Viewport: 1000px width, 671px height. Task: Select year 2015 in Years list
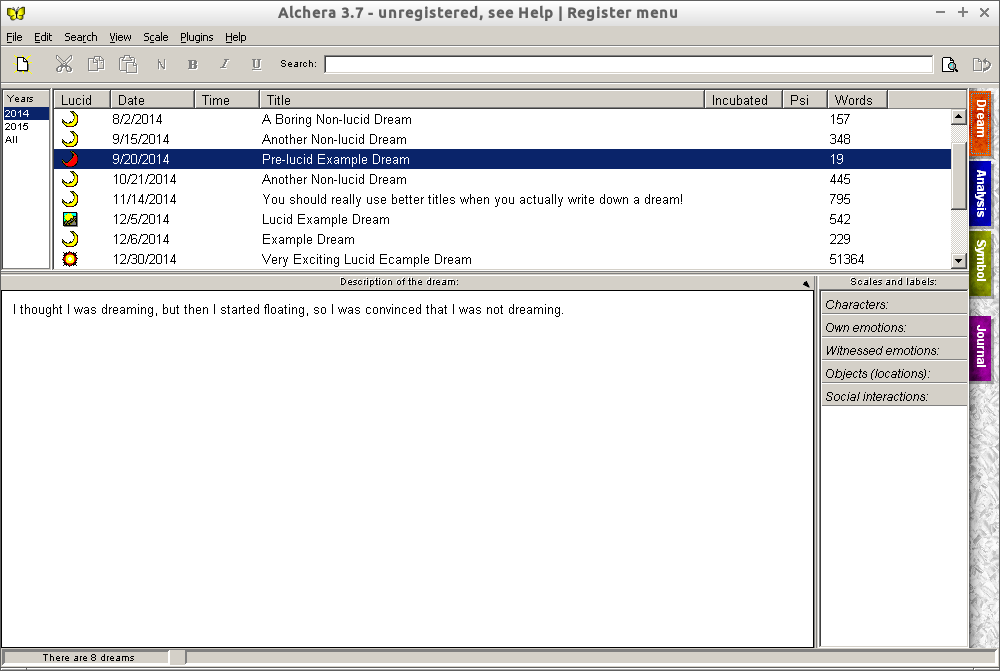pyautogui.click(x=26, y=126)
